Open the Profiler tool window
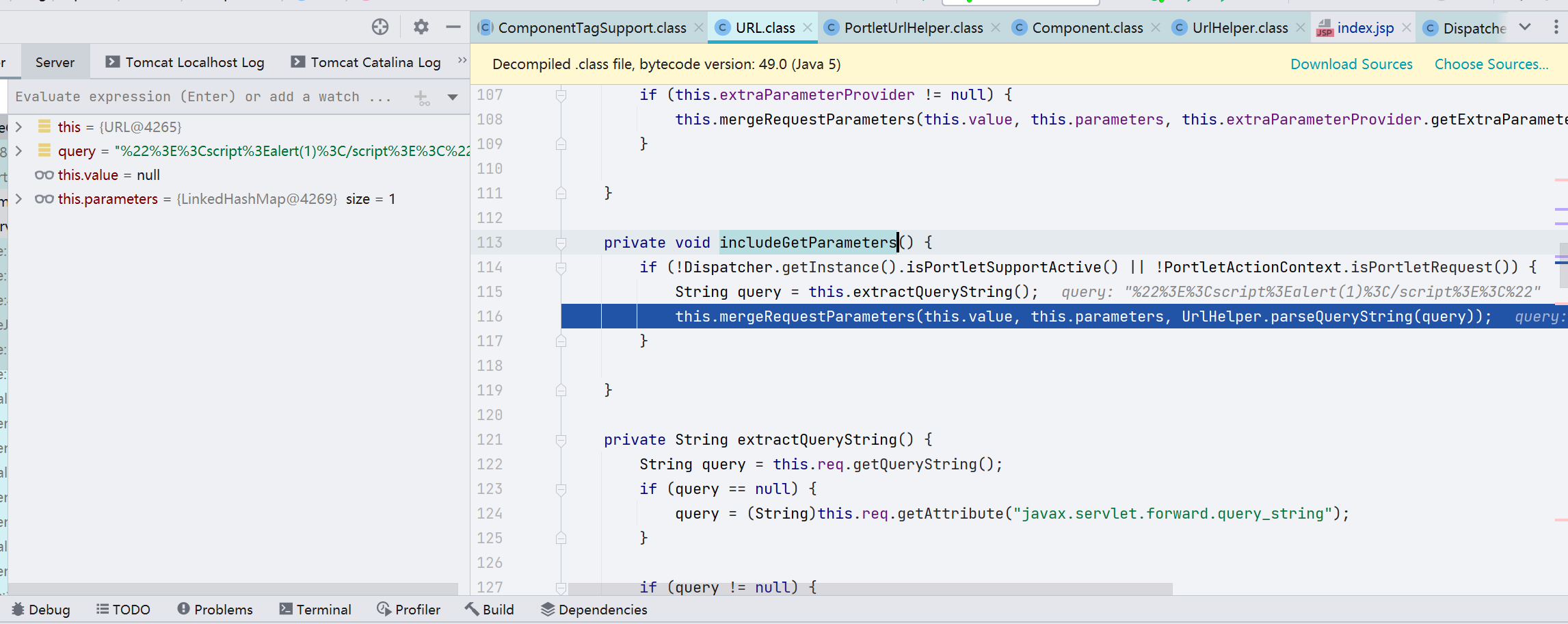The image size is (1568, 624). click(409, 609)
